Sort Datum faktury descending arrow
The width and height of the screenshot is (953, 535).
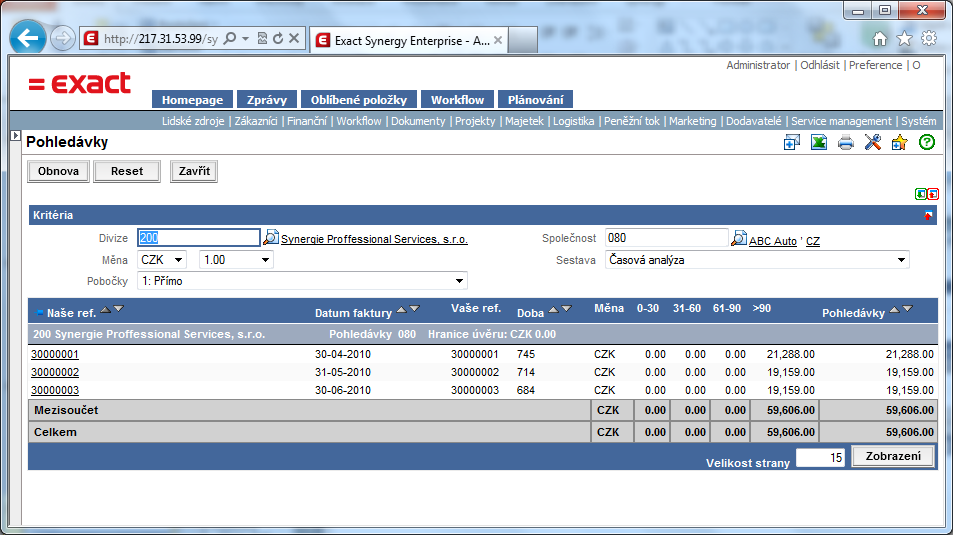[x=415, y=309]
